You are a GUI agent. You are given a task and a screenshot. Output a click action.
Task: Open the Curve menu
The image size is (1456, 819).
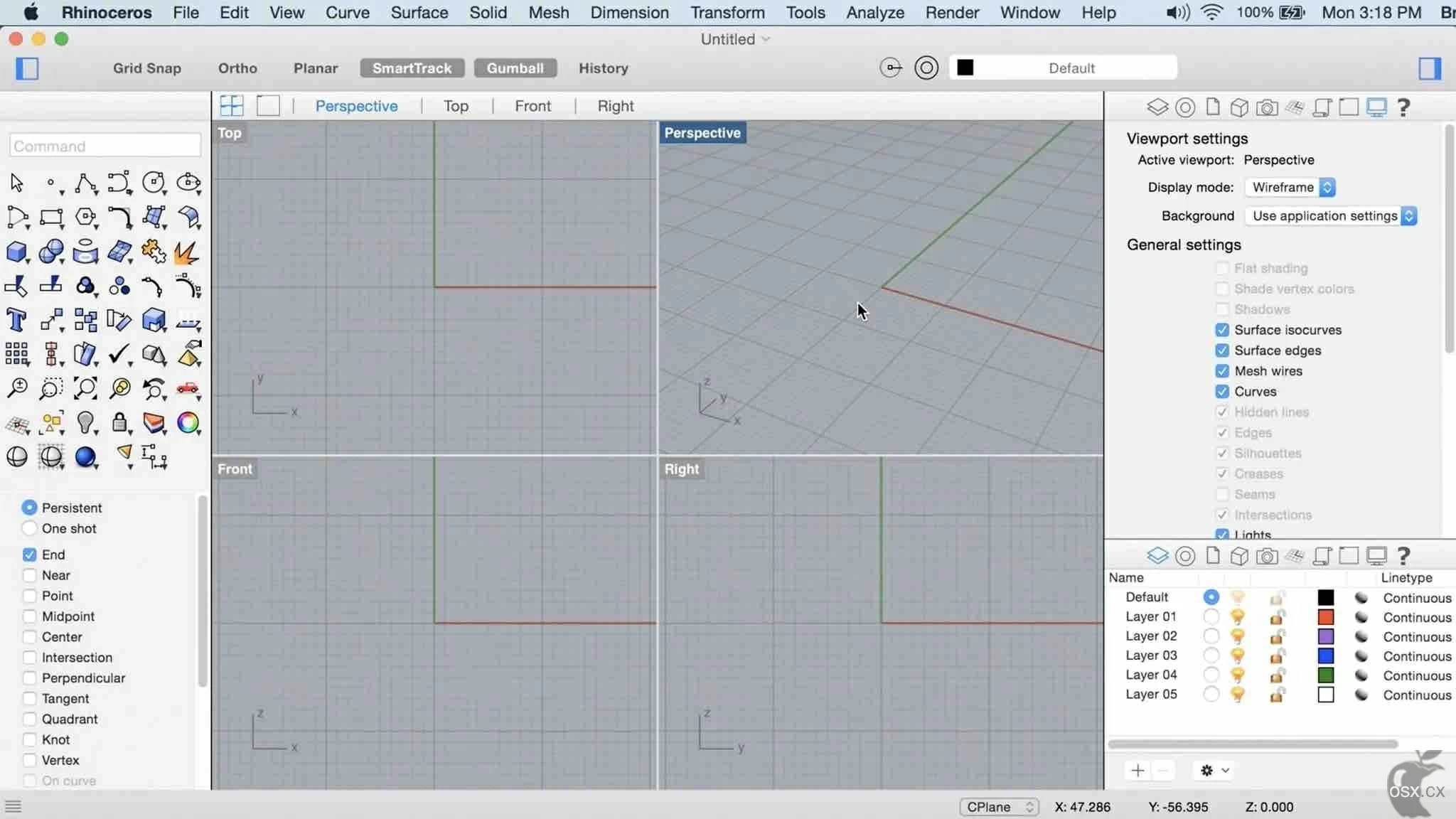[x=348, y=12]
